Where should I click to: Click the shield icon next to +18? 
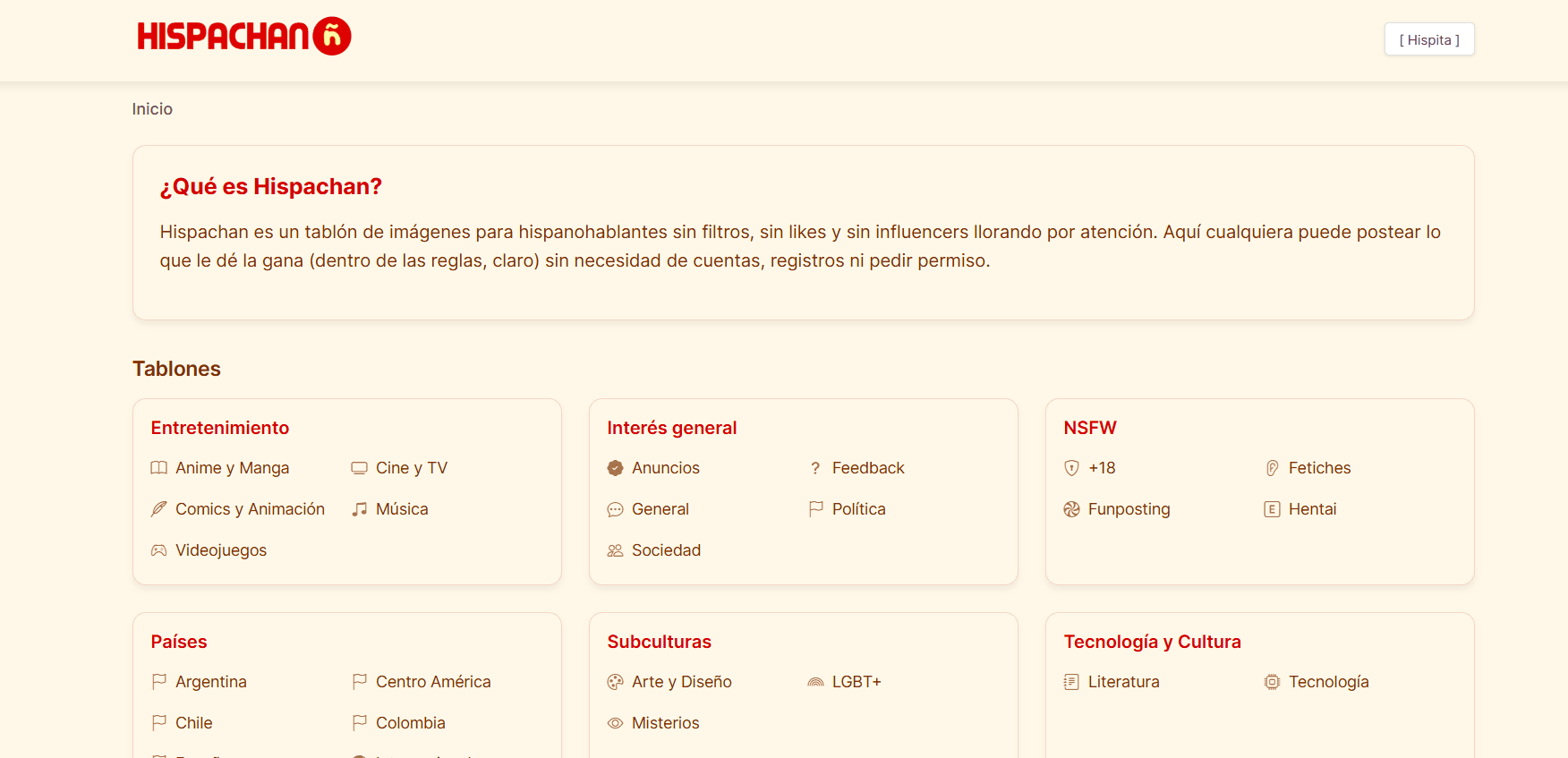point(1072,467)
